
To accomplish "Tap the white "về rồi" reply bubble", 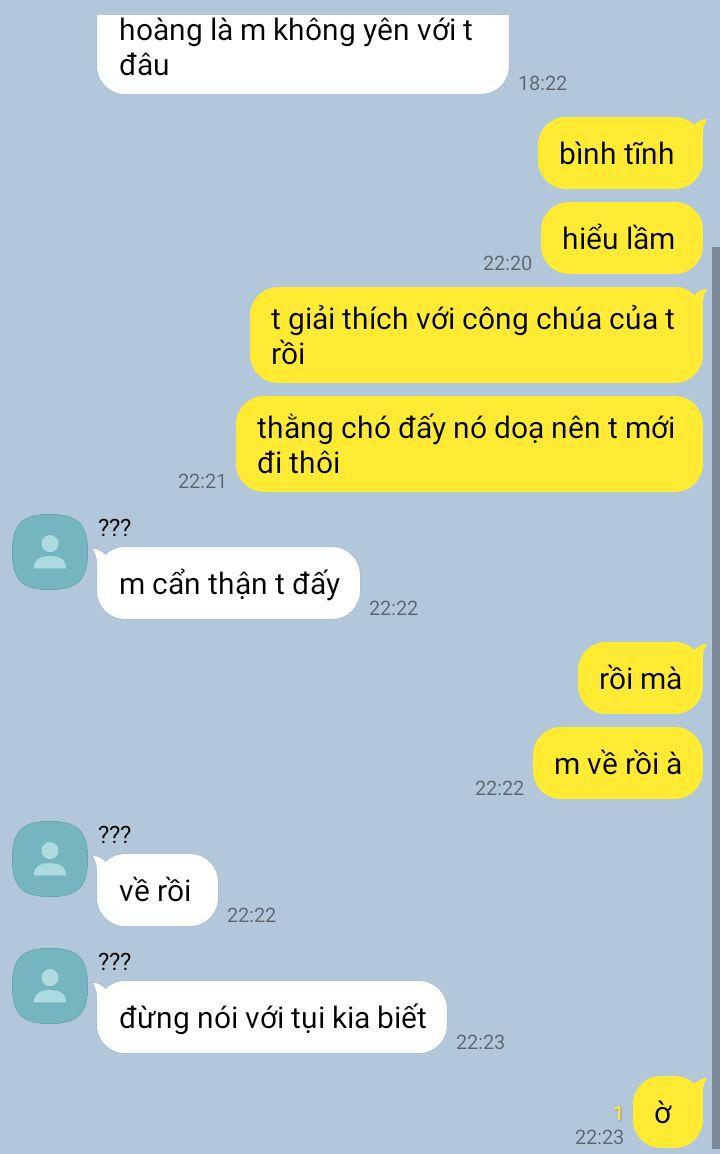I will coord(157,891).
